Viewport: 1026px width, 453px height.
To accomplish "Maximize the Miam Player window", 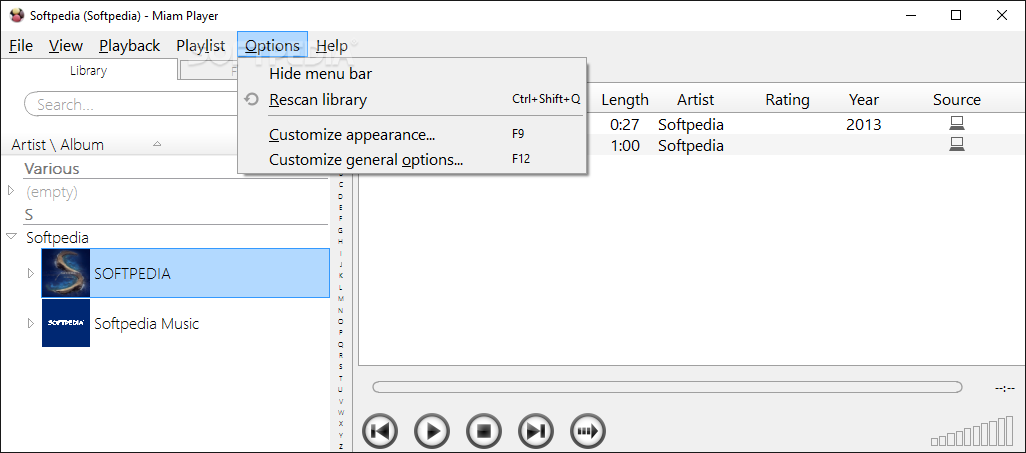I will pyautogui.click(x=956, y=16).
